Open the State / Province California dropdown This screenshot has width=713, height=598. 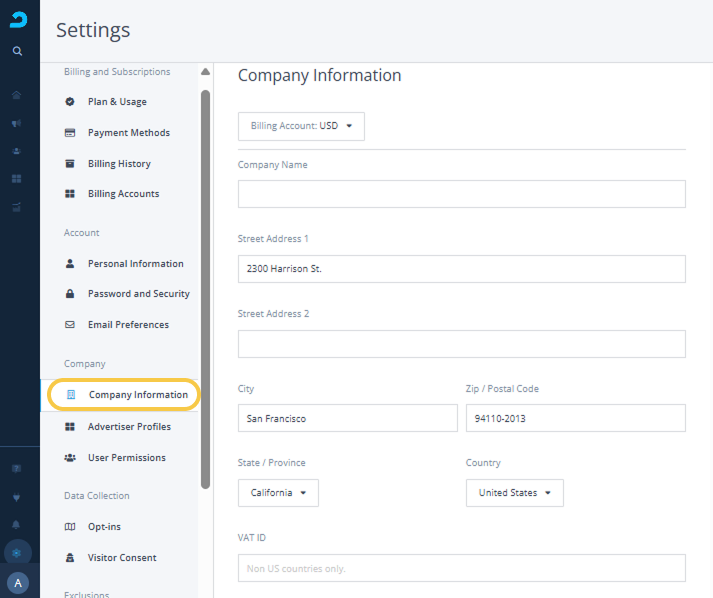point(278,493)
